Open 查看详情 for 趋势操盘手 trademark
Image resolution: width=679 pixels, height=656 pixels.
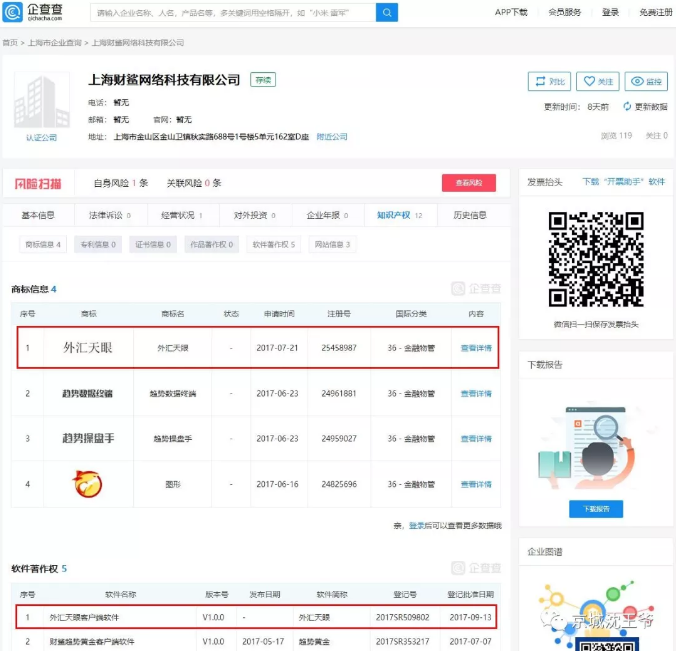[478, 440]
